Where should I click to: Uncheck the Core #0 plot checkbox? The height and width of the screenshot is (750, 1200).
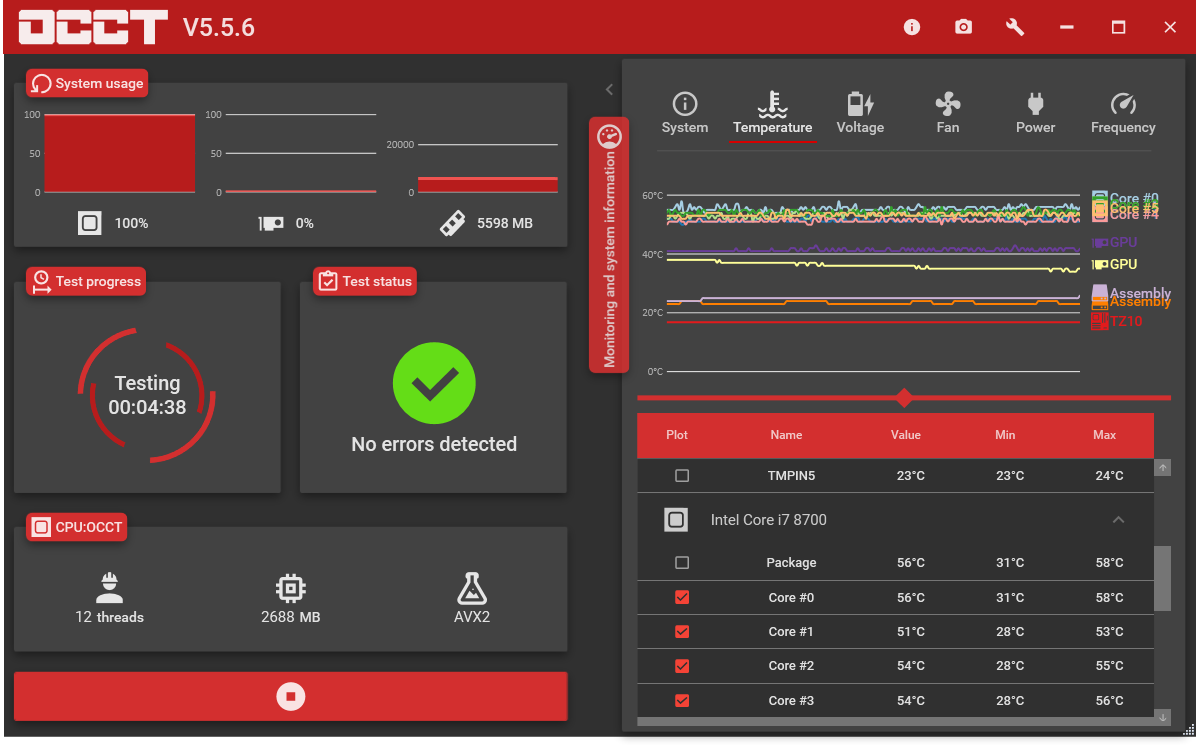coord(682,597)
